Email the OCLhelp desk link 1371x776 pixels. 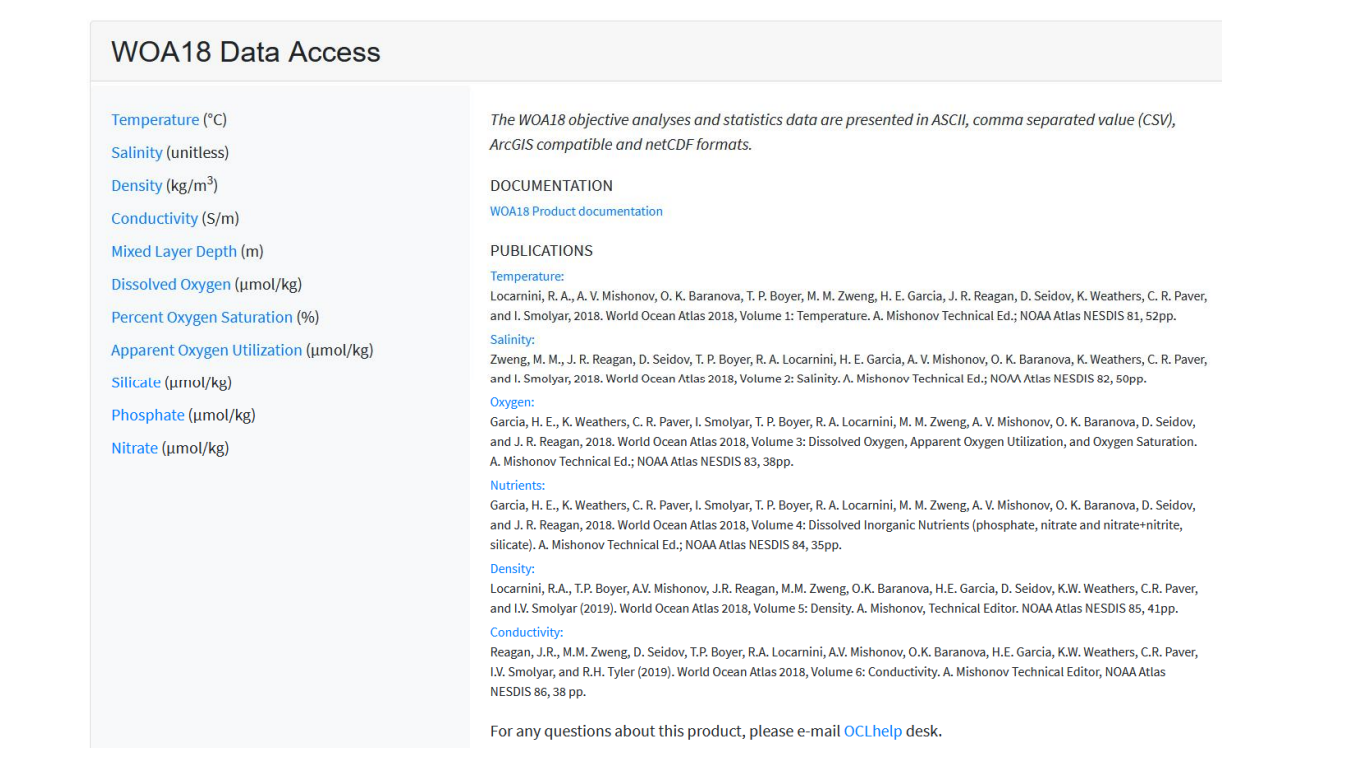coord(873,732)
